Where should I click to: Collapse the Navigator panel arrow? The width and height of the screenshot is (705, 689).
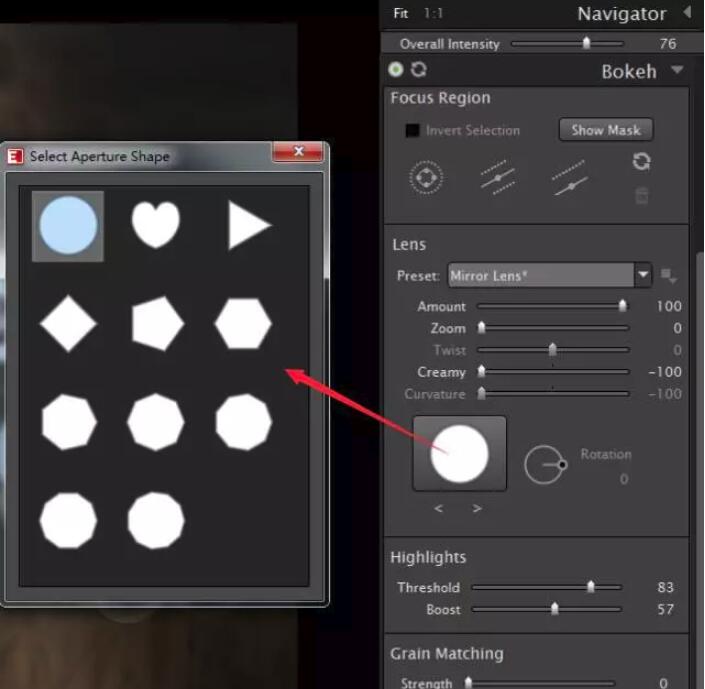pyautogui.click(x=687, y=12)
